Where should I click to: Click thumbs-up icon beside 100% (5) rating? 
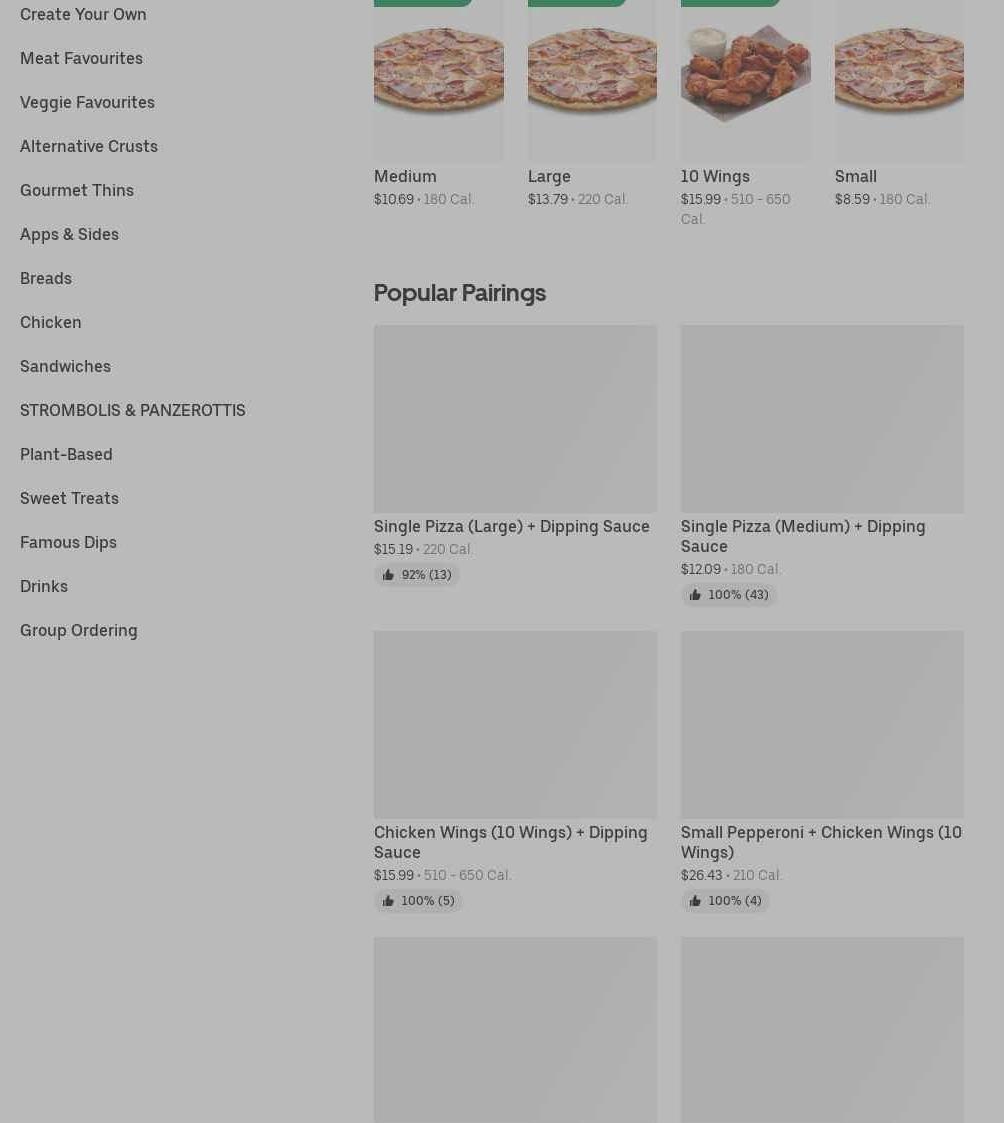pyautogui.click(x=388, y=901)
